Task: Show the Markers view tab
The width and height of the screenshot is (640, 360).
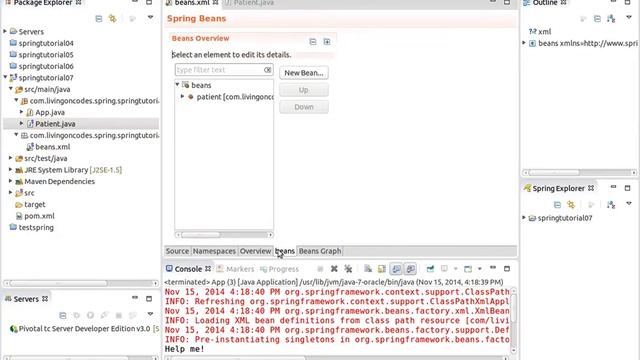Action: click(236, 269)
